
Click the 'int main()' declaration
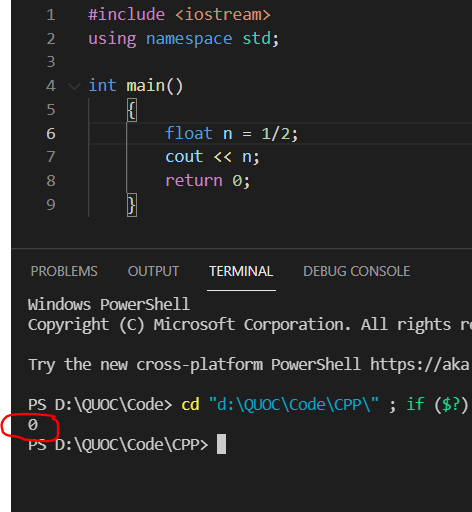[x=135, y=86]
